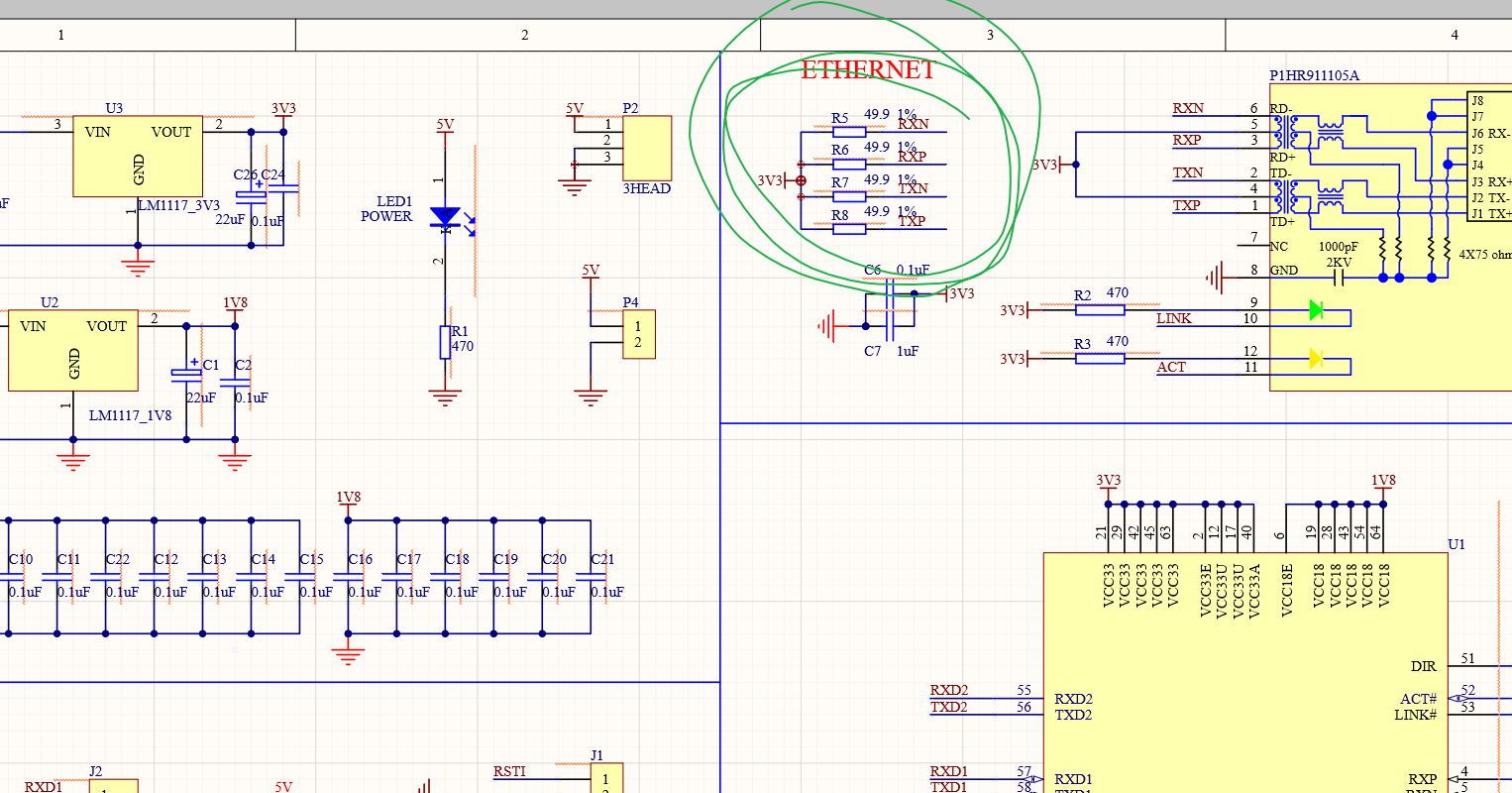Select resistor R6 symbol
Viewport: 1512px width, 793px height.
(x=849, y=165)
